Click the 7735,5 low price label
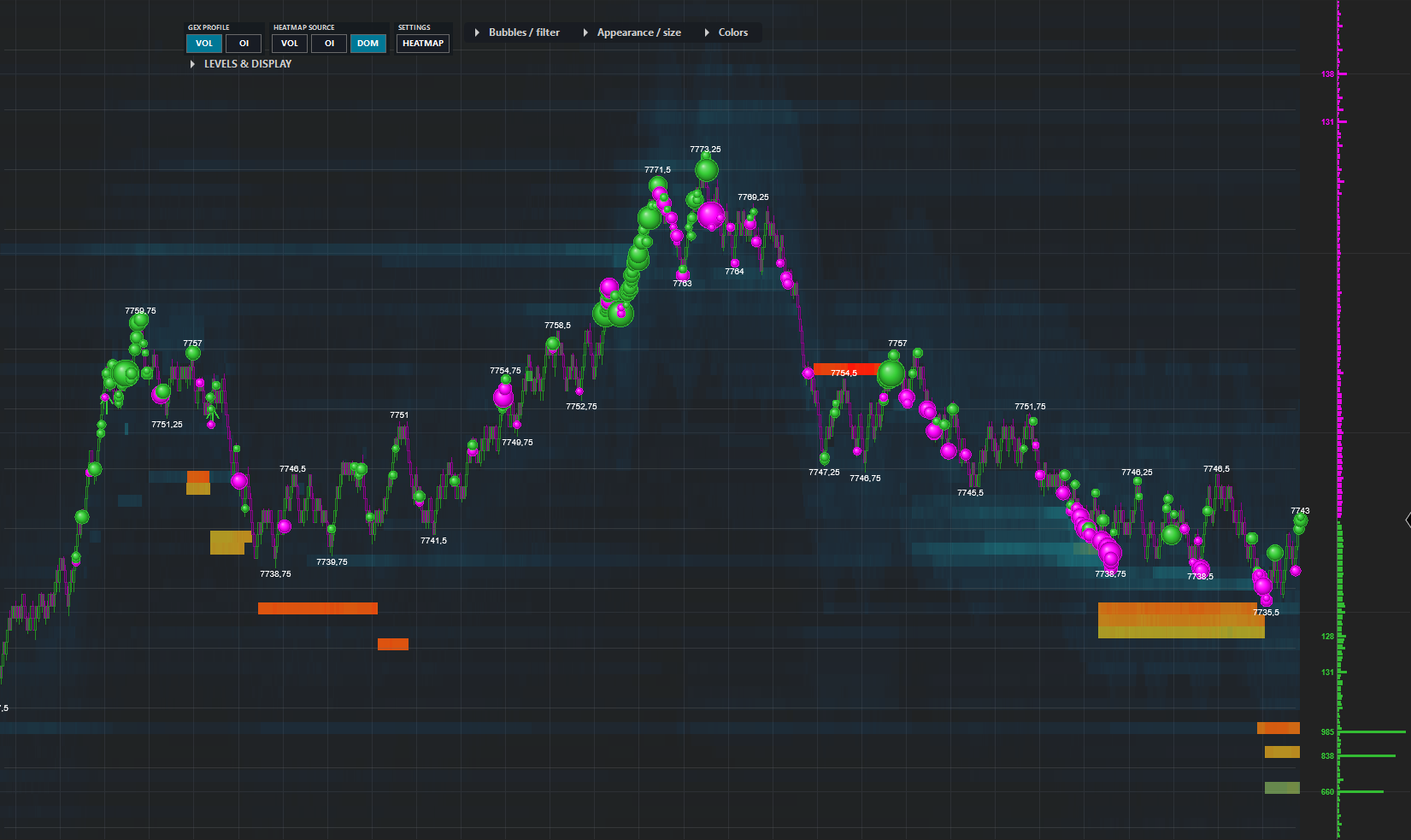 pyautogui.click(x=1266, y=612)
